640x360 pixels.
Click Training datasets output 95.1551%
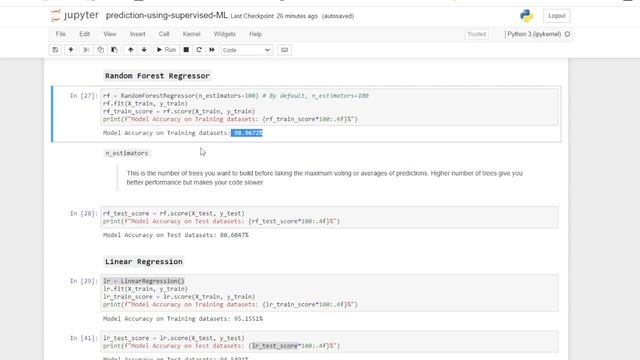pos(248,319)
